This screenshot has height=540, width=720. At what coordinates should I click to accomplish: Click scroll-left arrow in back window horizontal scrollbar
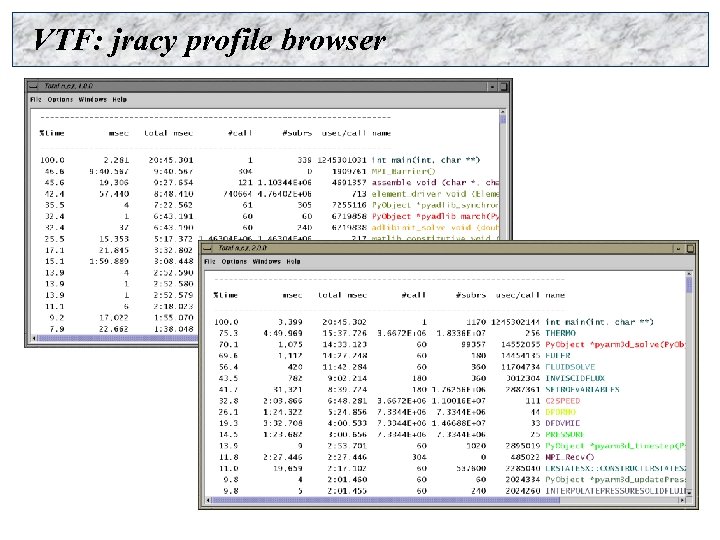34,338
